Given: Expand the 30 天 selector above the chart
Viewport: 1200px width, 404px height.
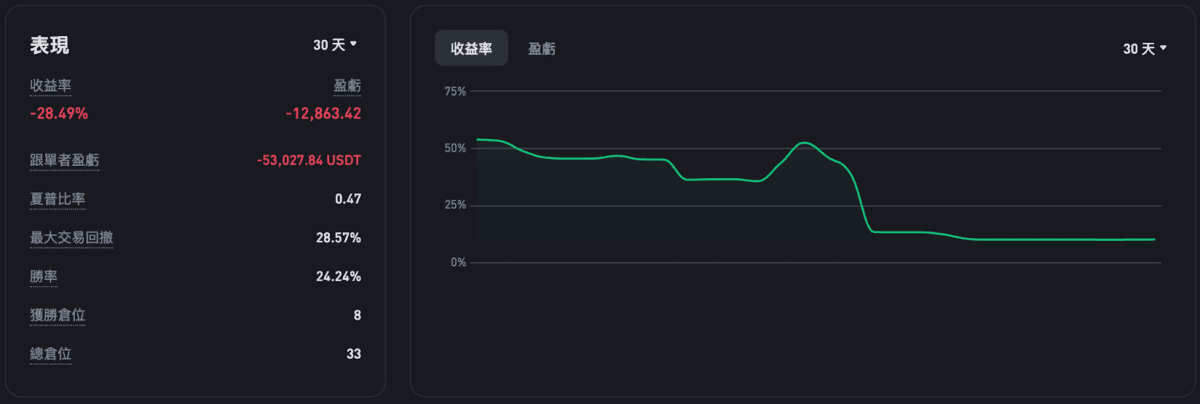Looking at the screenshot, I should [1145, 49].
